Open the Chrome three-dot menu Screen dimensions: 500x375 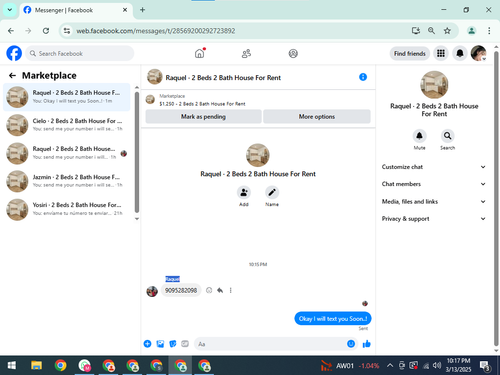click(489, 31)
